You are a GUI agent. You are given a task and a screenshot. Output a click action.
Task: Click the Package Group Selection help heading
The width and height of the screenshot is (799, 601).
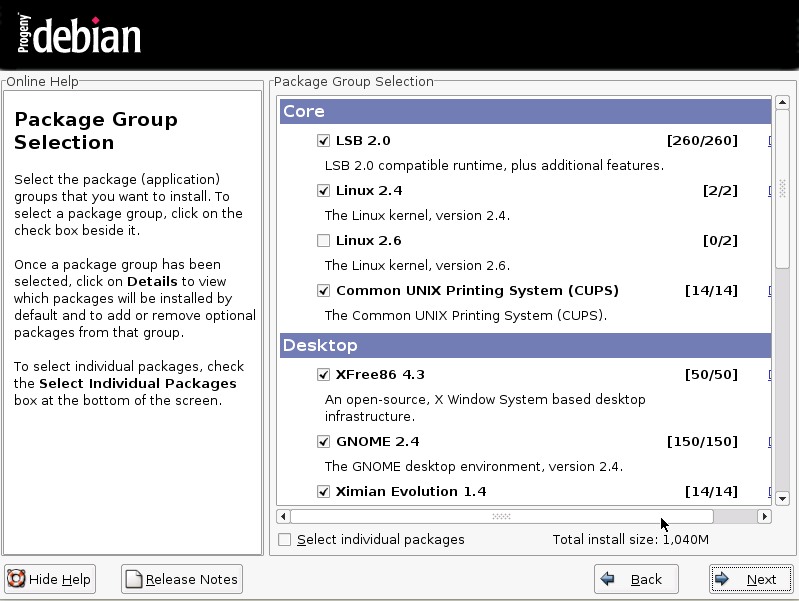pos(96,130)
